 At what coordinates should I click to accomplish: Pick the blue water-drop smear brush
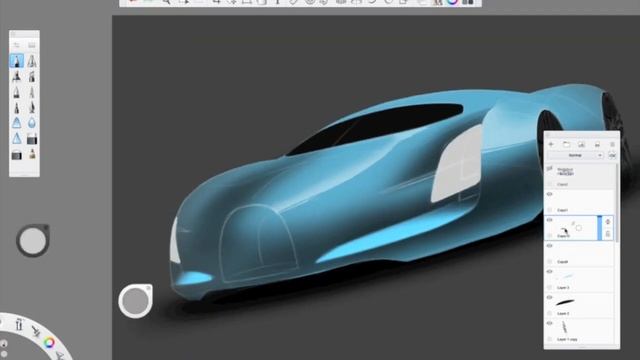coord(32,122)
